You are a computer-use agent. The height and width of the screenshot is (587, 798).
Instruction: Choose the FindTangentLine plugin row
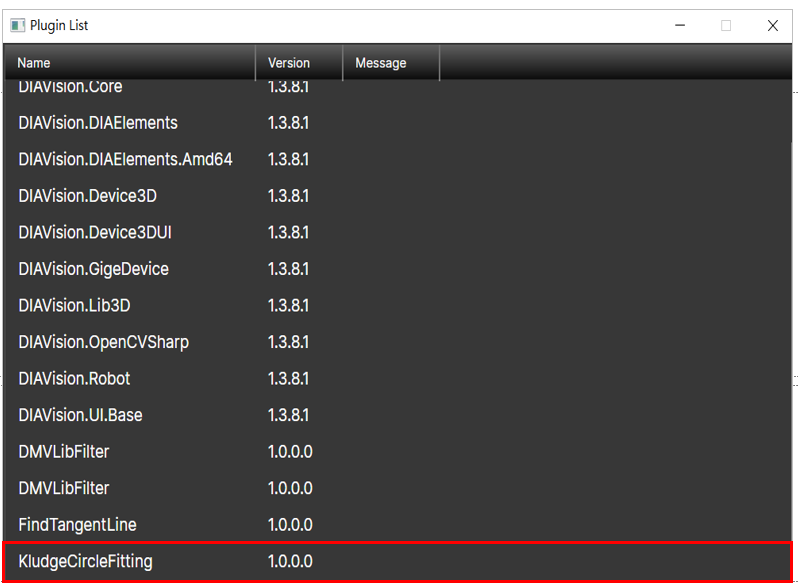pos(77,525)
